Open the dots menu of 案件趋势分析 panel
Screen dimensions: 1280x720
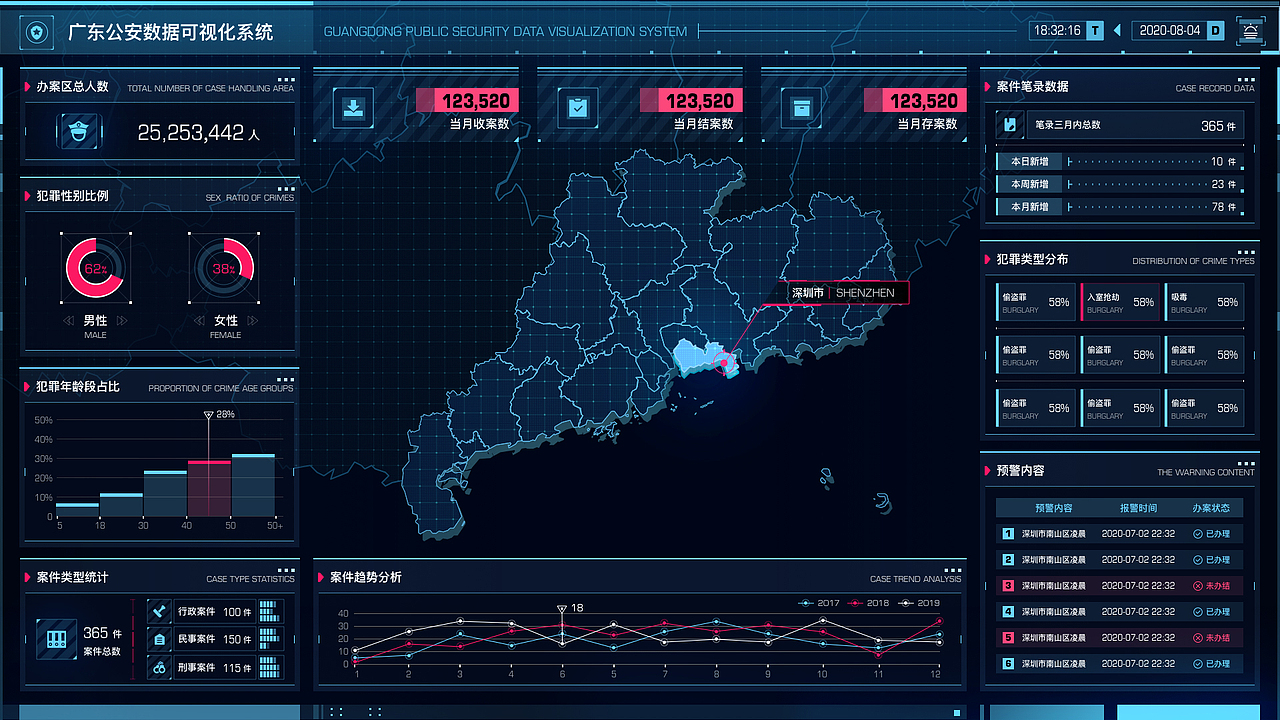[953, 569]
